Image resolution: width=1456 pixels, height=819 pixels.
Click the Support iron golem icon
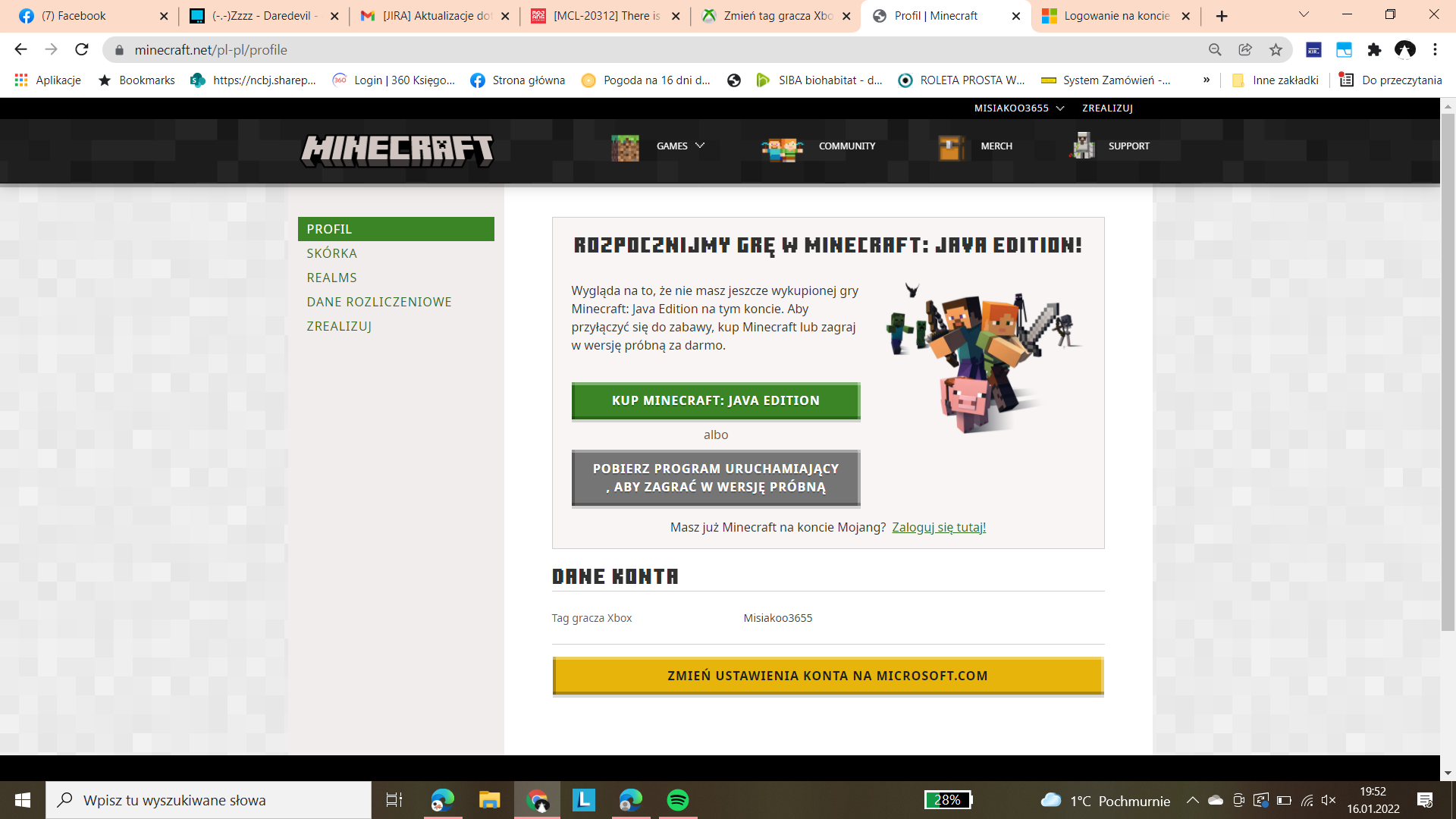coord(1083,146)
